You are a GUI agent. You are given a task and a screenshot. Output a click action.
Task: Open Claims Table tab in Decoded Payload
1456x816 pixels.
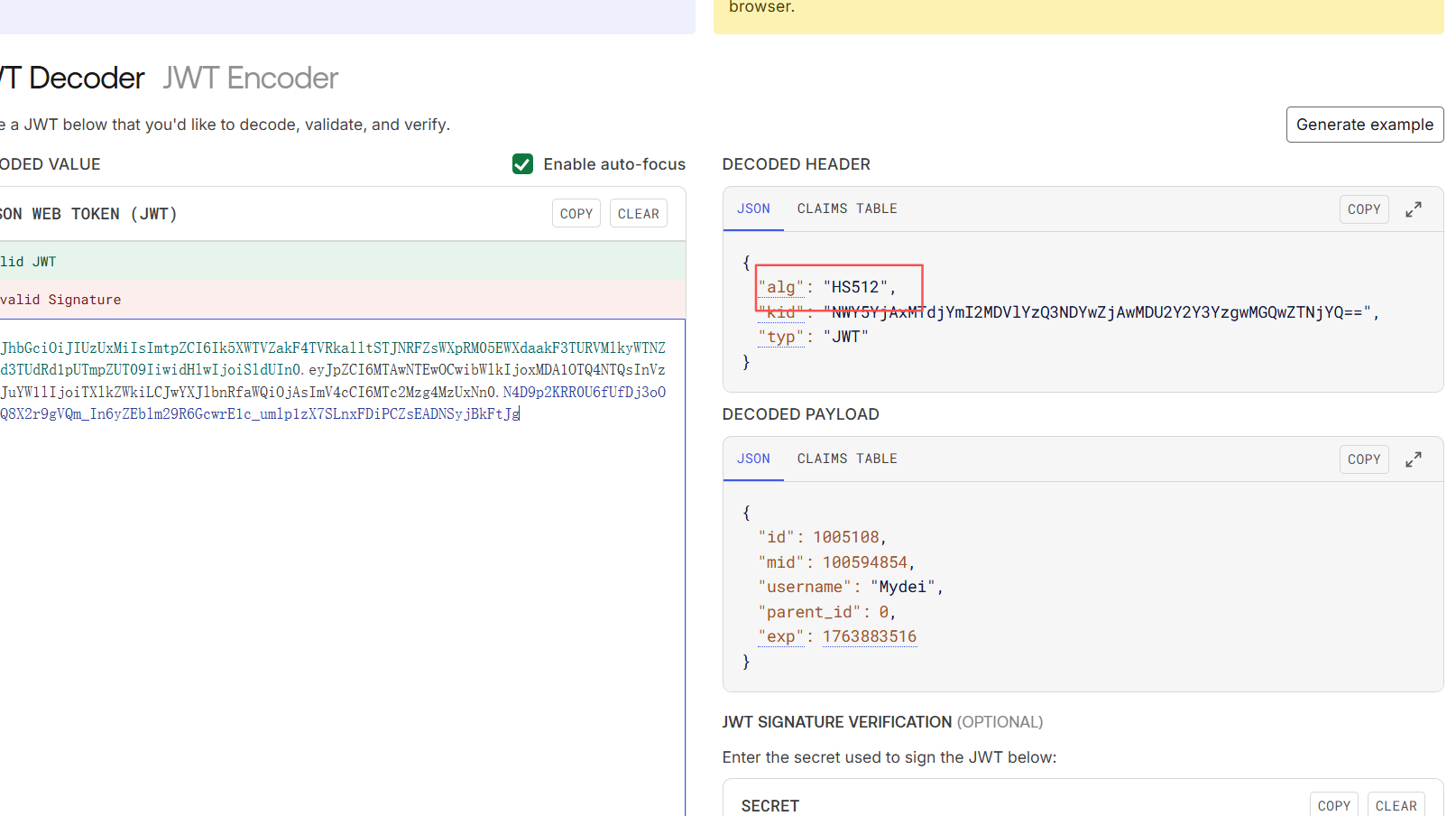847,459
